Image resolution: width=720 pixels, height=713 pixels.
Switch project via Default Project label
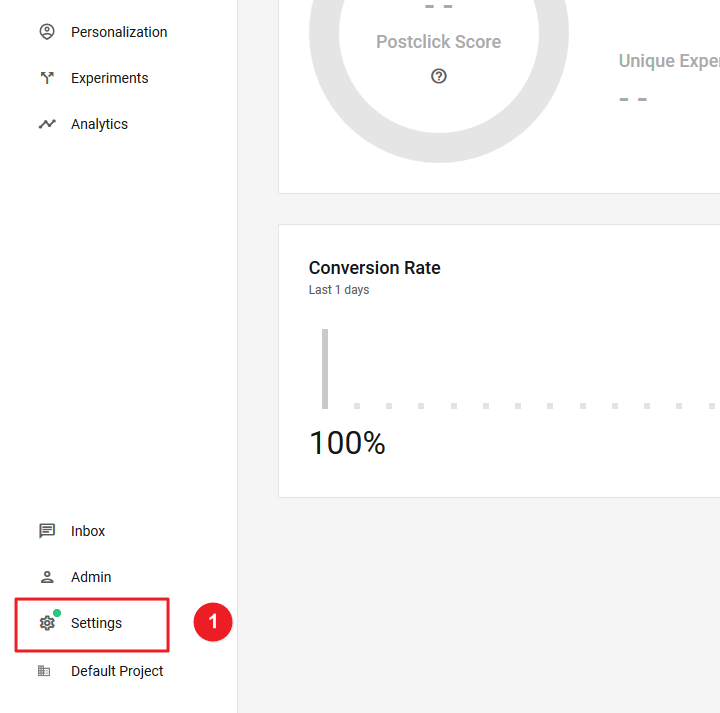coord(117,671)
